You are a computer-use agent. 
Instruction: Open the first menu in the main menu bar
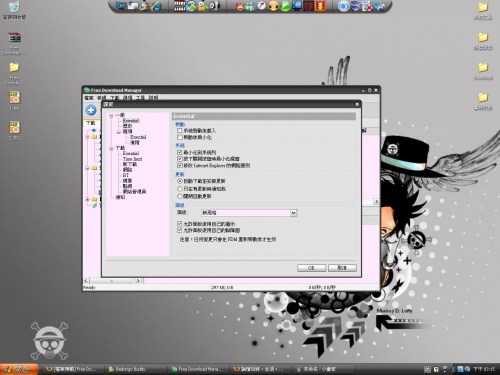pos(89,98)
